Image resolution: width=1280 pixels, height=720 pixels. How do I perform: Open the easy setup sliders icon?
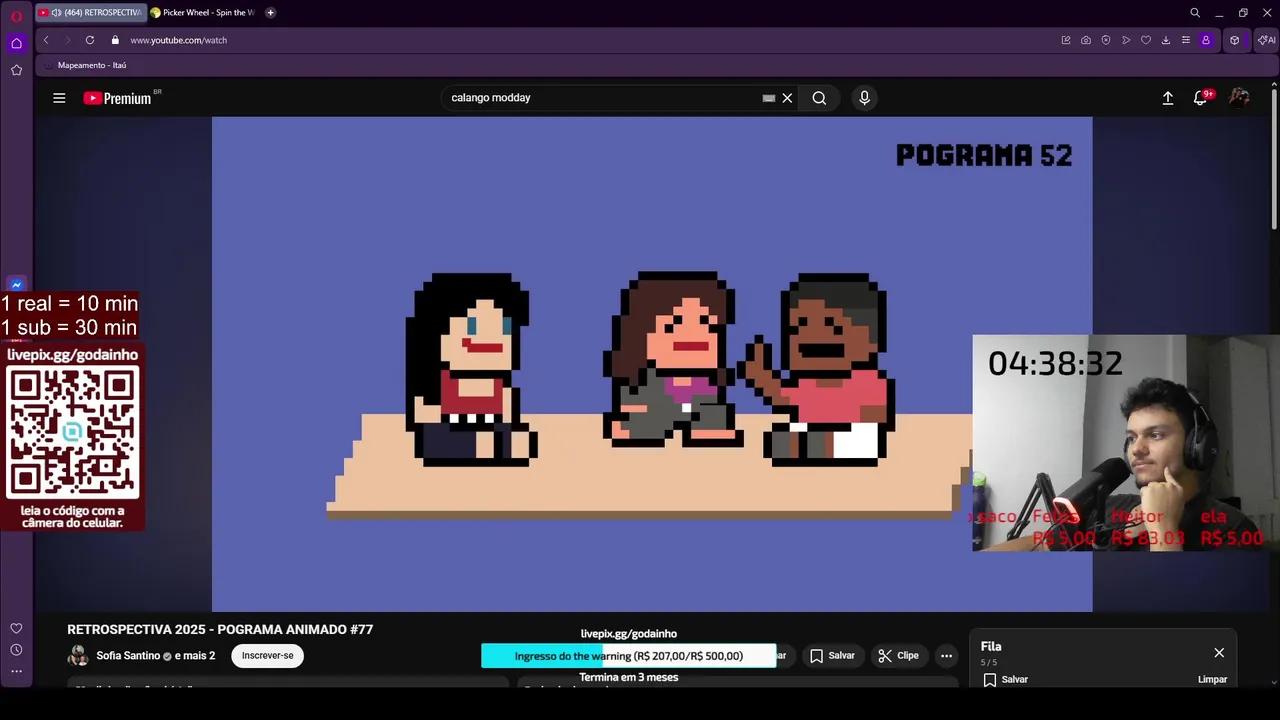click(1186, 40)
